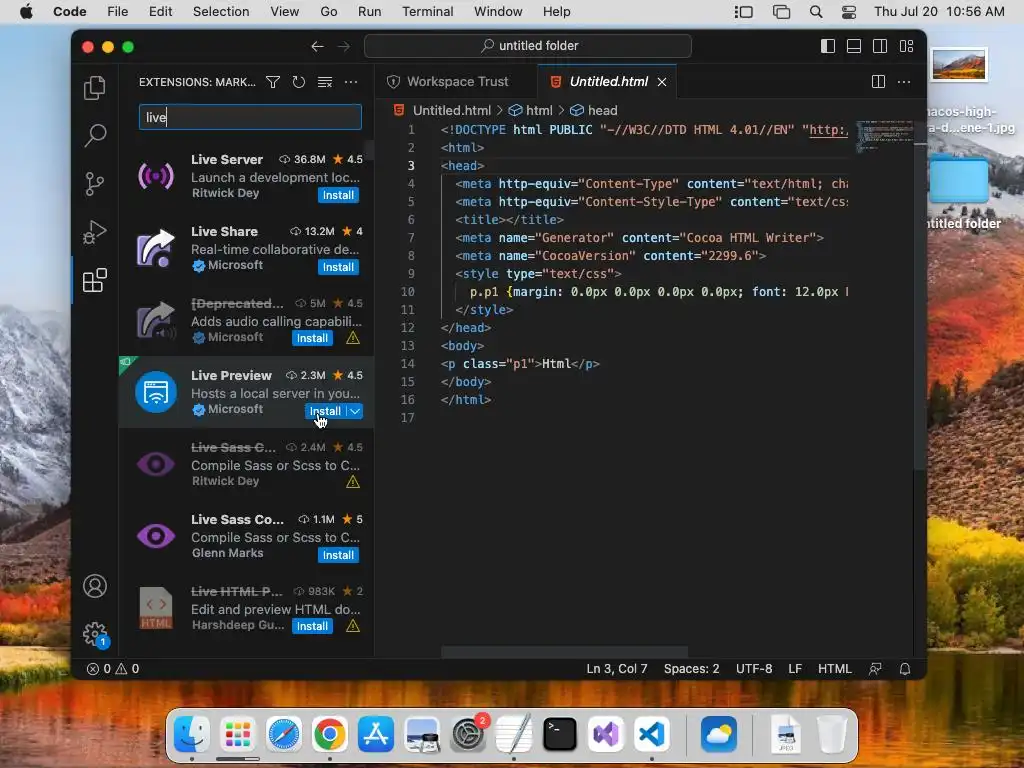Screen dimensions: 1024x768
Task: Install Live Server extension
Action: (338, 195)
